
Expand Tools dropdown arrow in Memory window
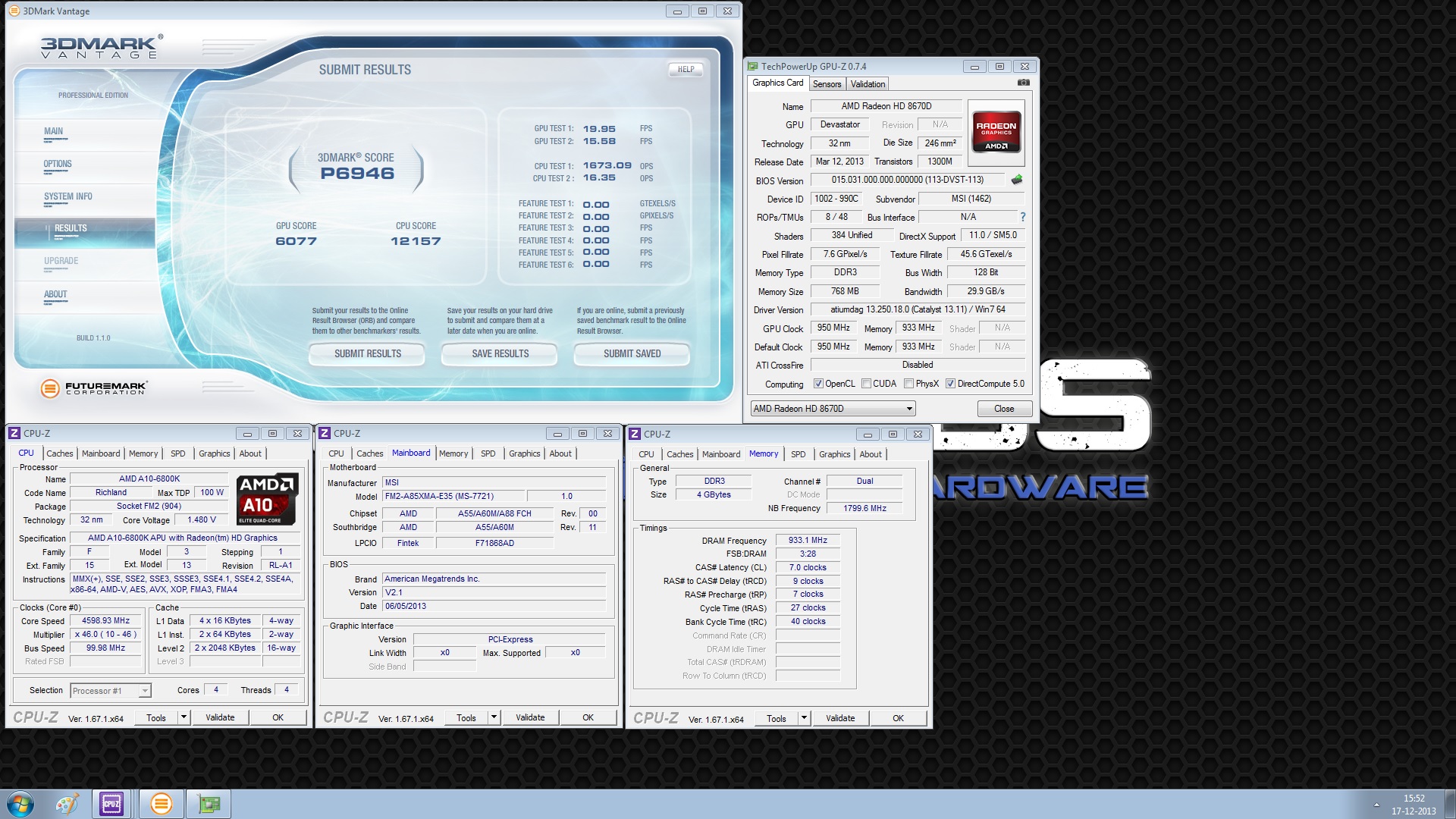803,718
